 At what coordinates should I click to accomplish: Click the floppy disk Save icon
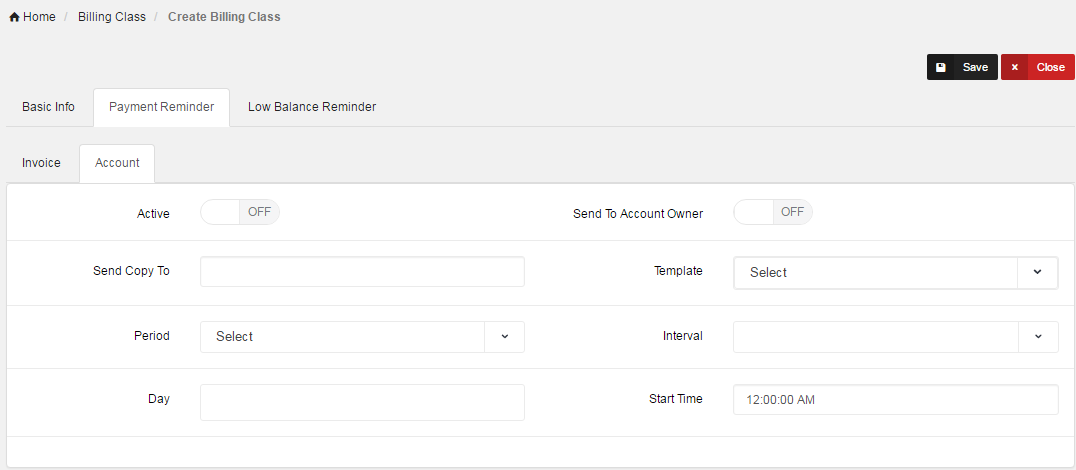(941, 67)
